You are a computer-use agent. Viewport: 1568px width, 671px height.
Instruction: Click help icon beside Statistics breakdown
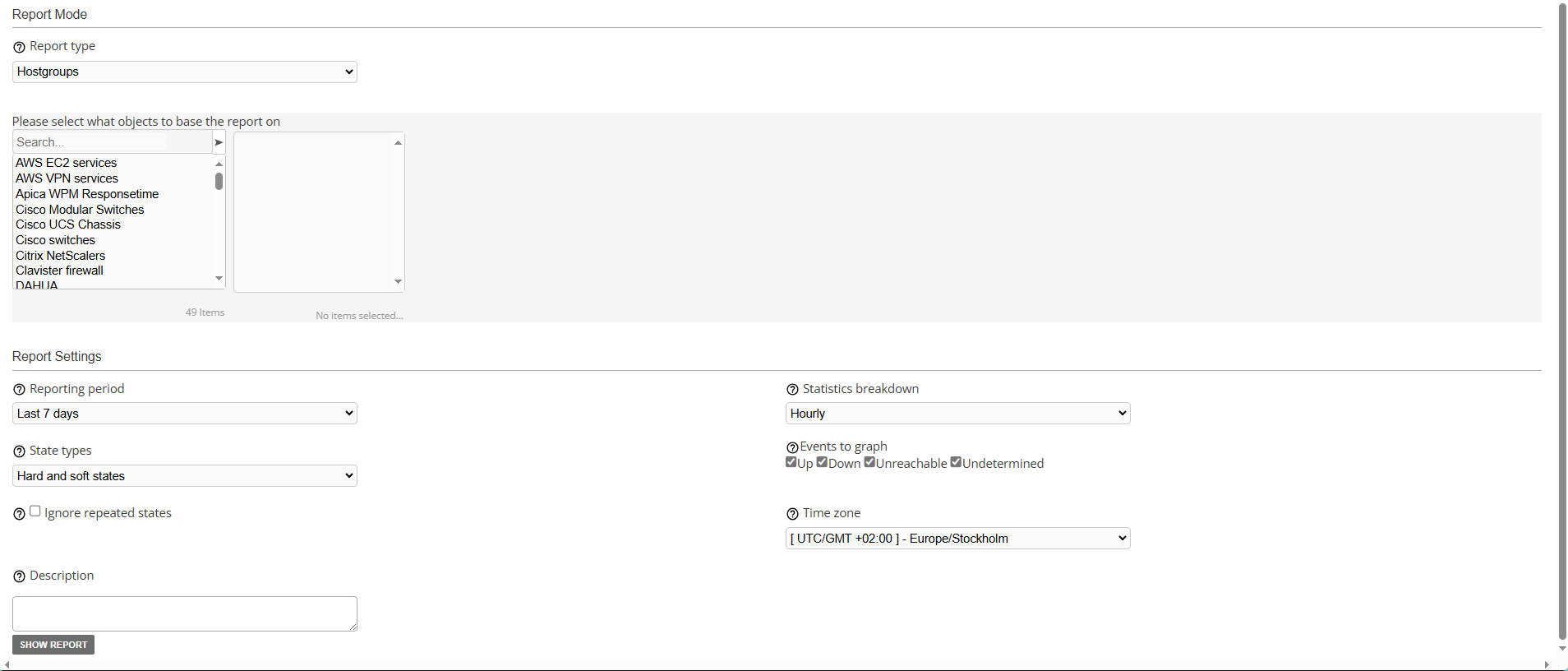click(x=792, y=390)
